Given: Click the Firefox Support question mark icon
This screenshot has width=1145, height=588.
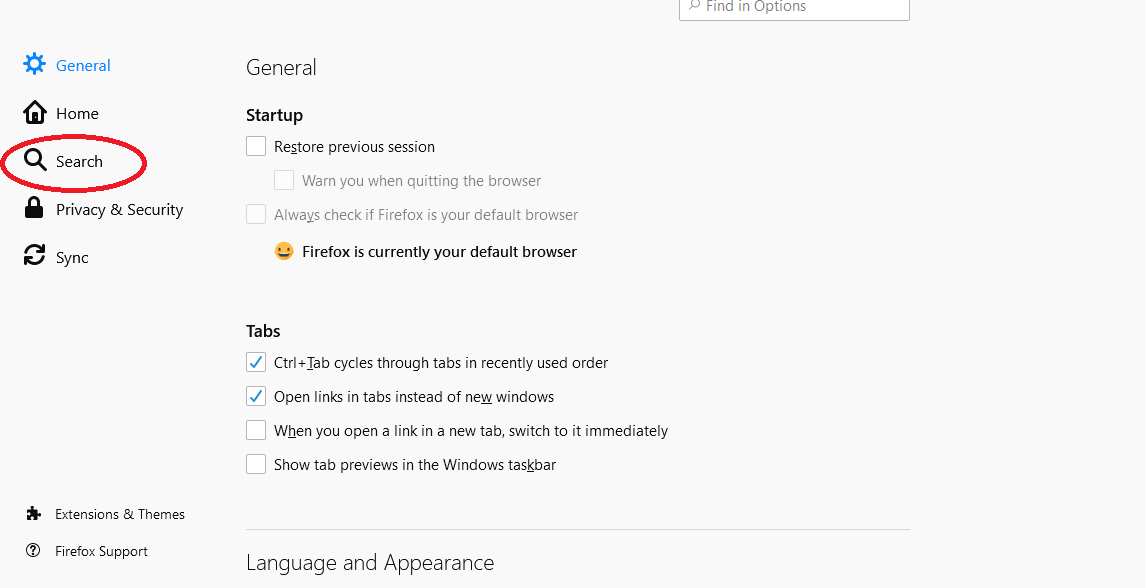Looking at the screenshot, I should [x=34, y=551].
